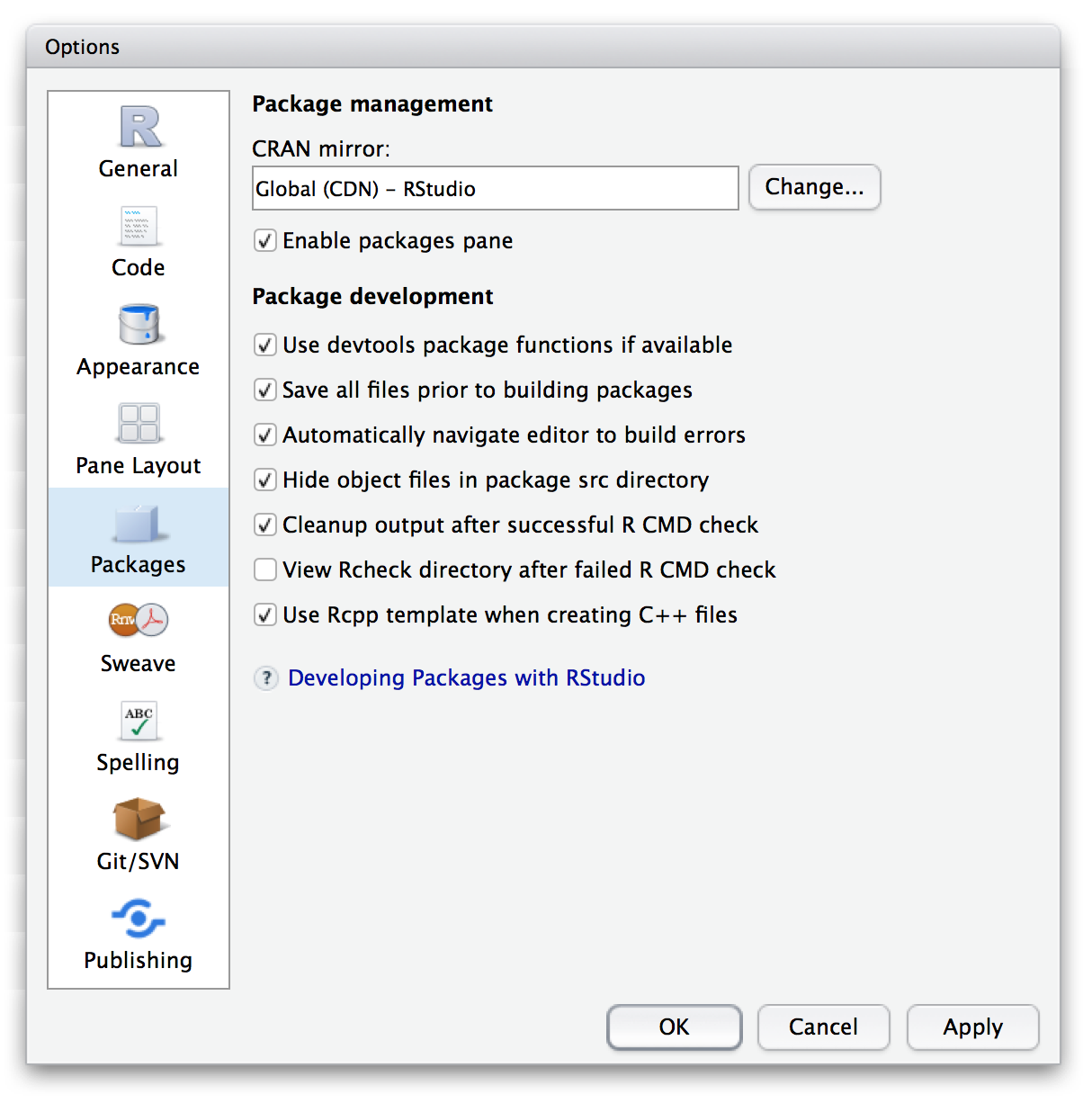Switch to the General tab label

tap(139, 168)
